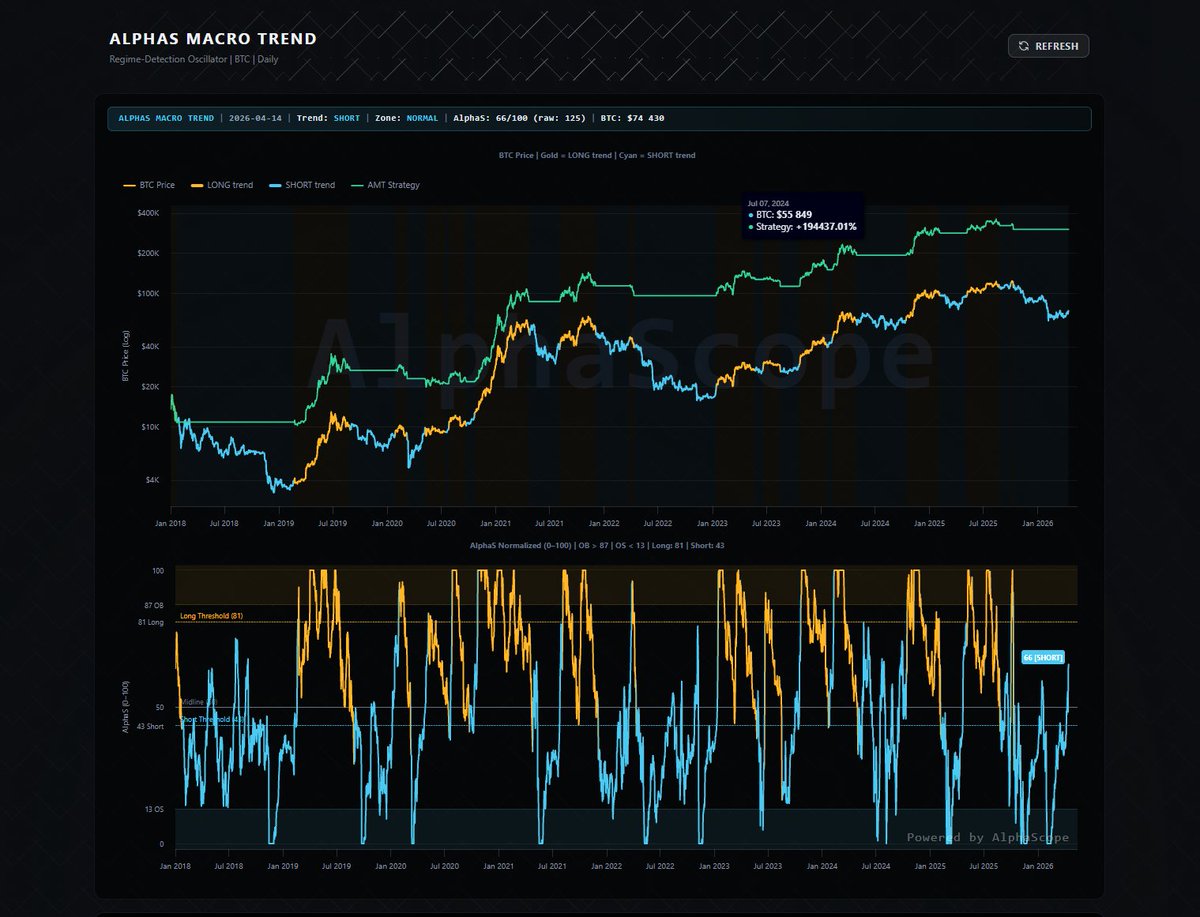Click the 66 [SHORT] oscillator value badge

coord(1043,657)
